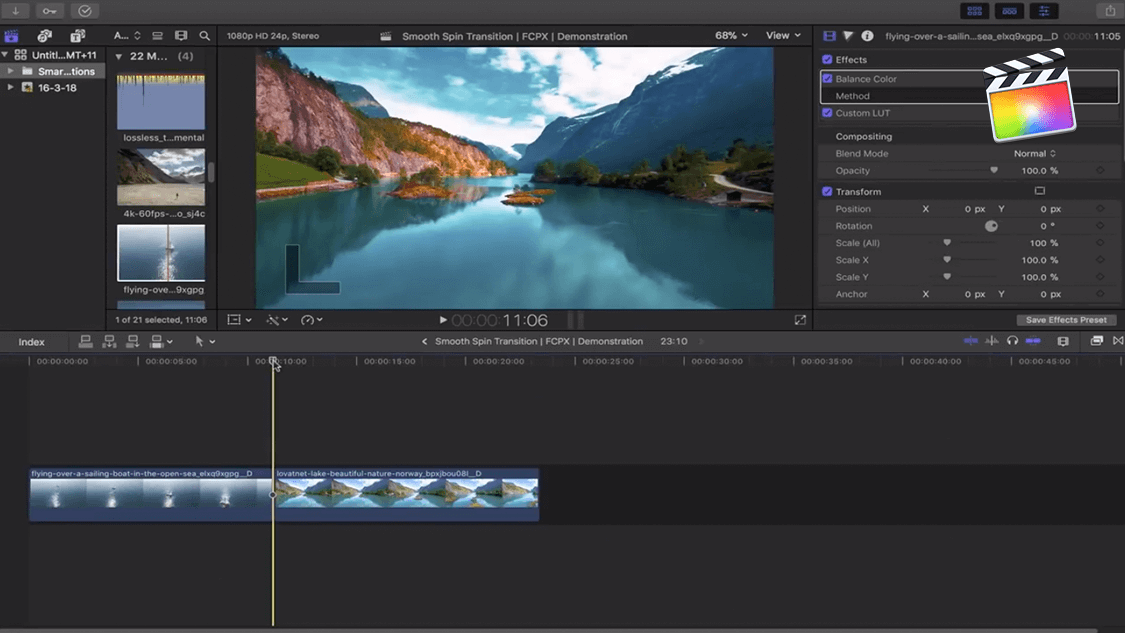This screenshot has height=633, width=1125.
Task: Show the Info inspector
Action: point(867,36)
